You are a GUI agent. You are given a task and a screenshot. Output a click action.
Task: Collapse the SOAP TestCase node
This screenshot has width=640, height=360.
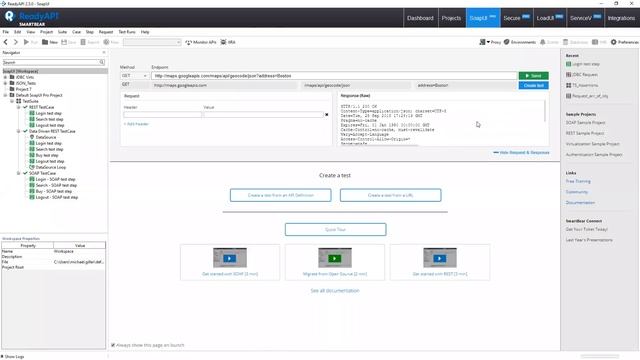[18, 173]
